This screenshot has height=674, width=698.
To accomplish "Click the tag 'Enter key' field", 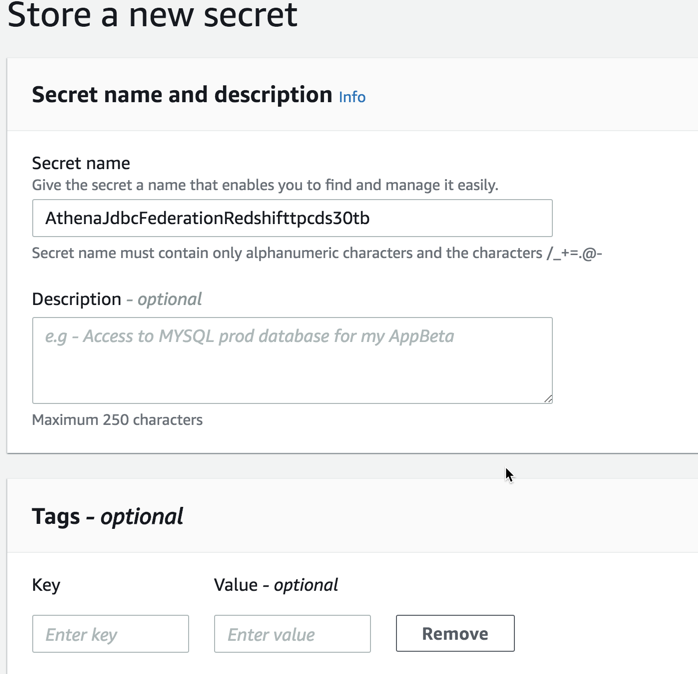I will tap(110, 634).
